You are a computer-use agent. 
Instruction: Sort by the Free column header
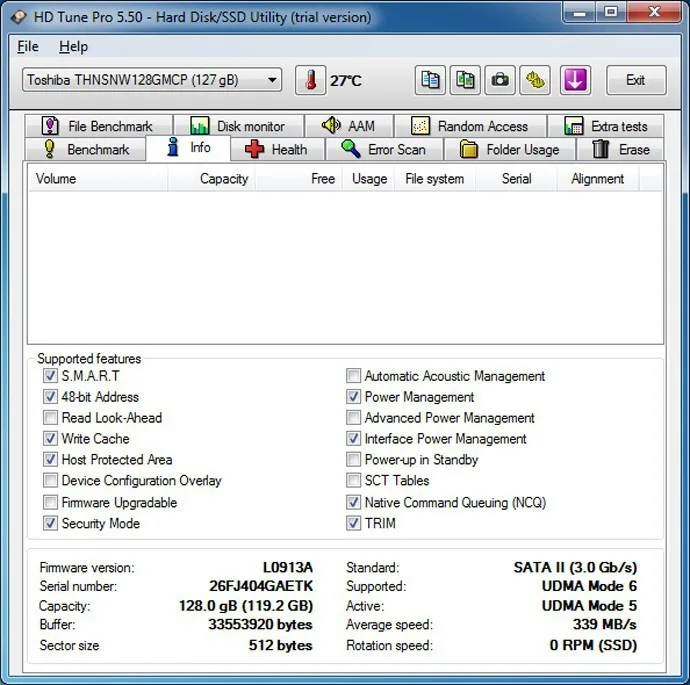(x=298, y=179)
